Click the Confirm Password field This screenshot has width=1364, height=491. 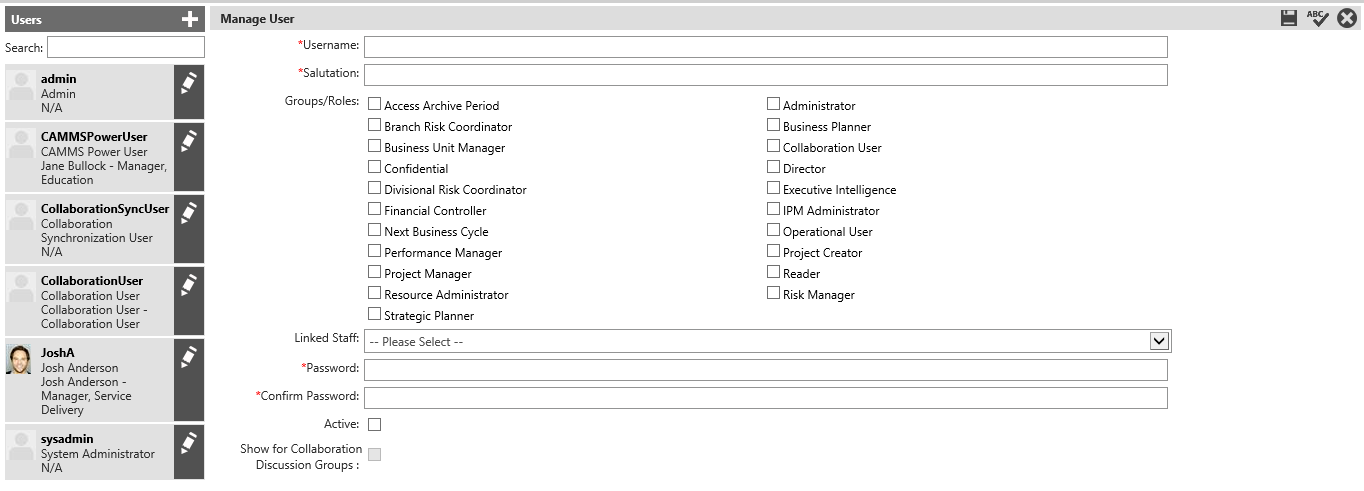pos(766,398)
